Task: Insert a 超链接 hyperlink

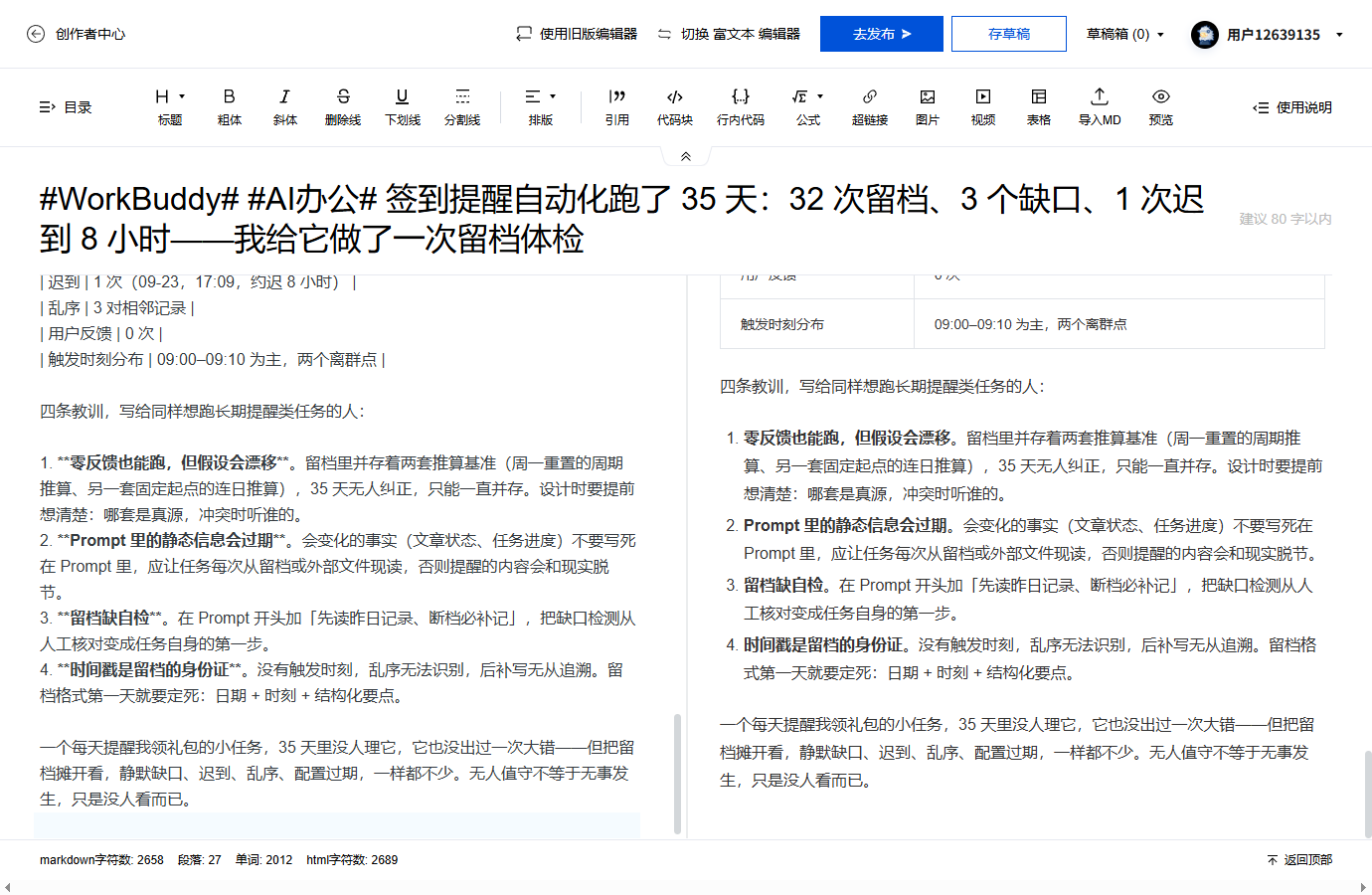Action: click(870, 106)
